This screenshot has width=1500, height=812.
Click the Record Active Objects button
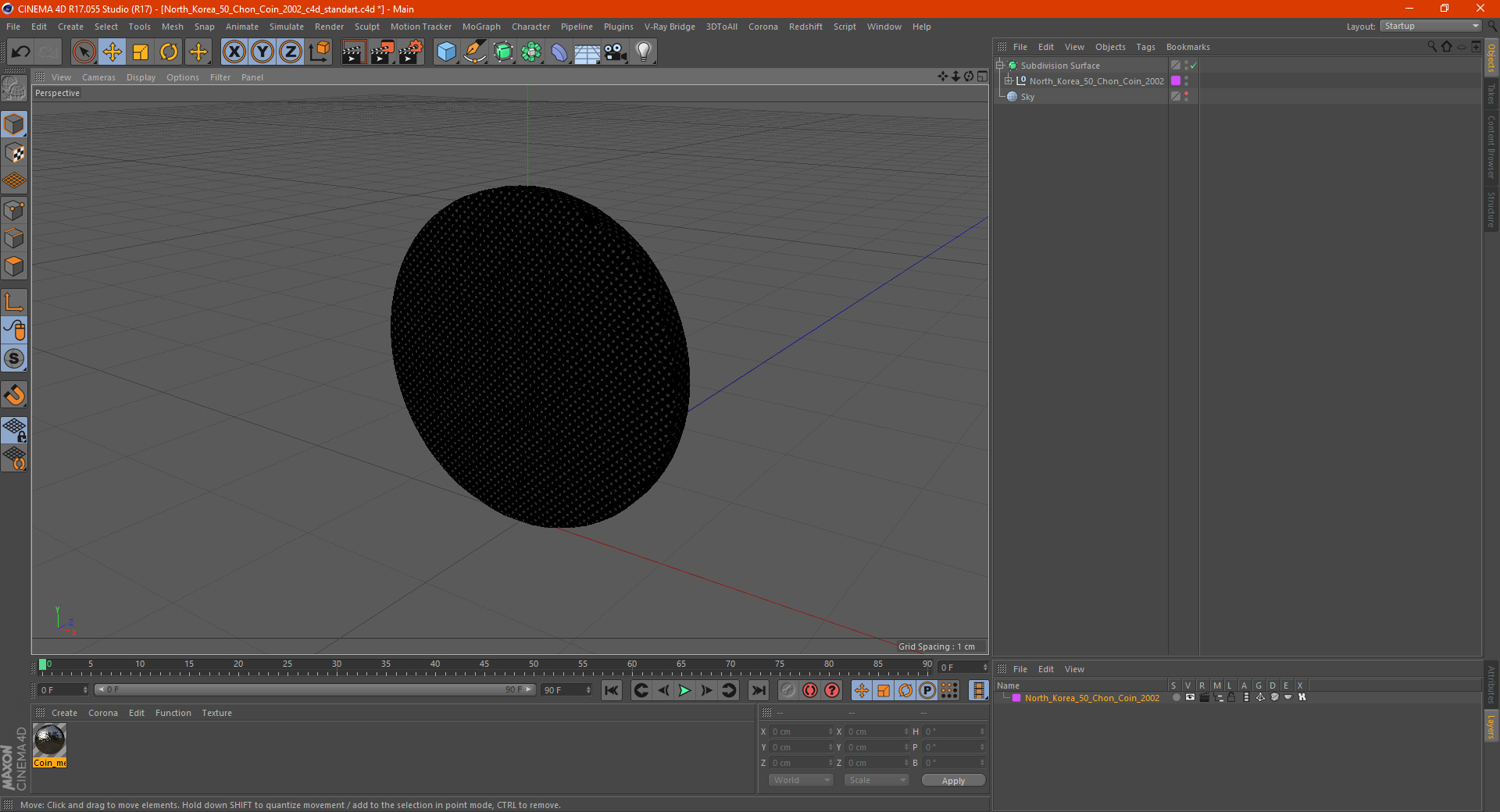click(788, 690)
